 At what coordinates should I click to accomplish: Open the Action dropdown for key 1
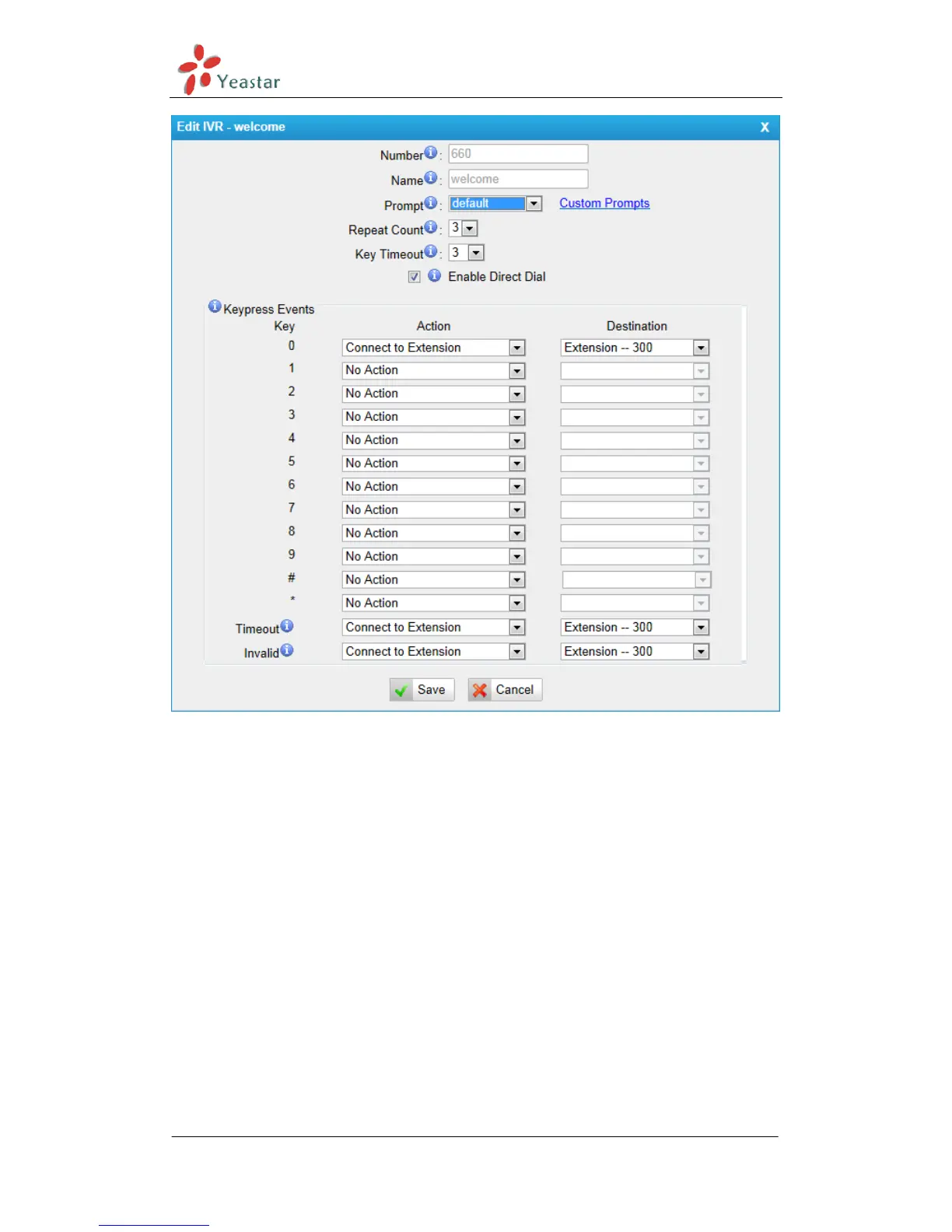433,371
